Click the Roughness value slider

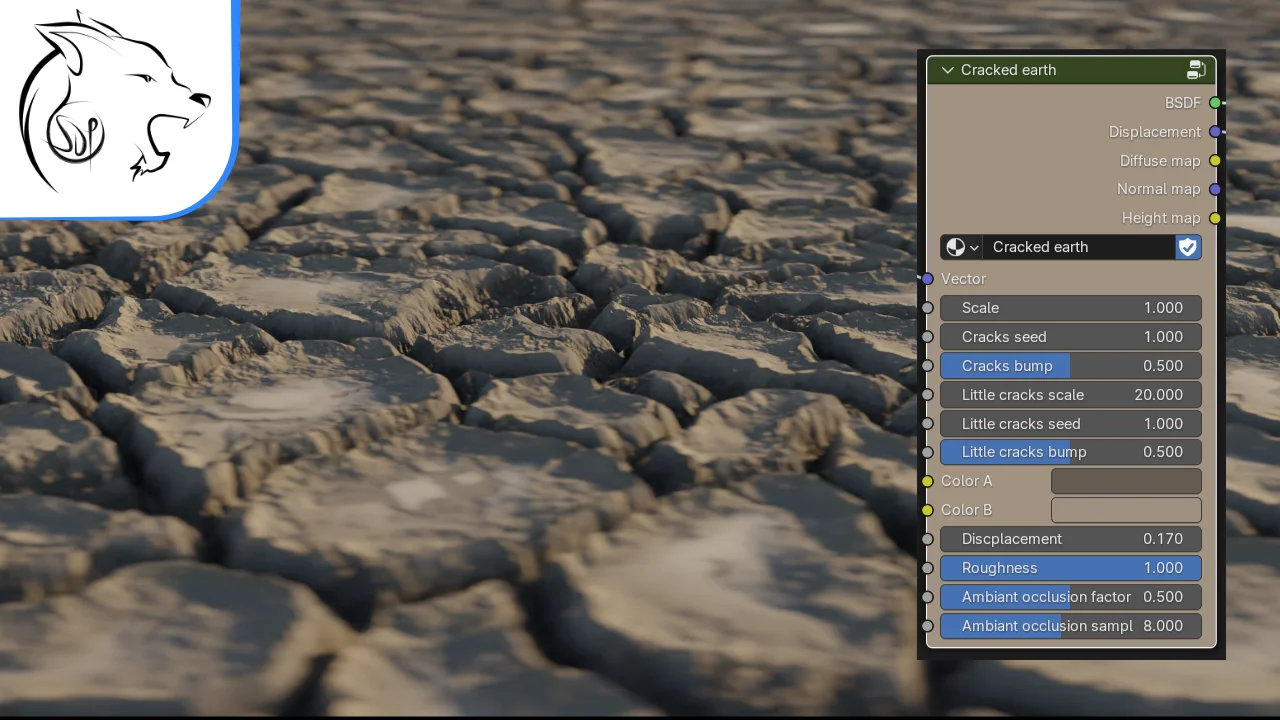(1070, 568)
